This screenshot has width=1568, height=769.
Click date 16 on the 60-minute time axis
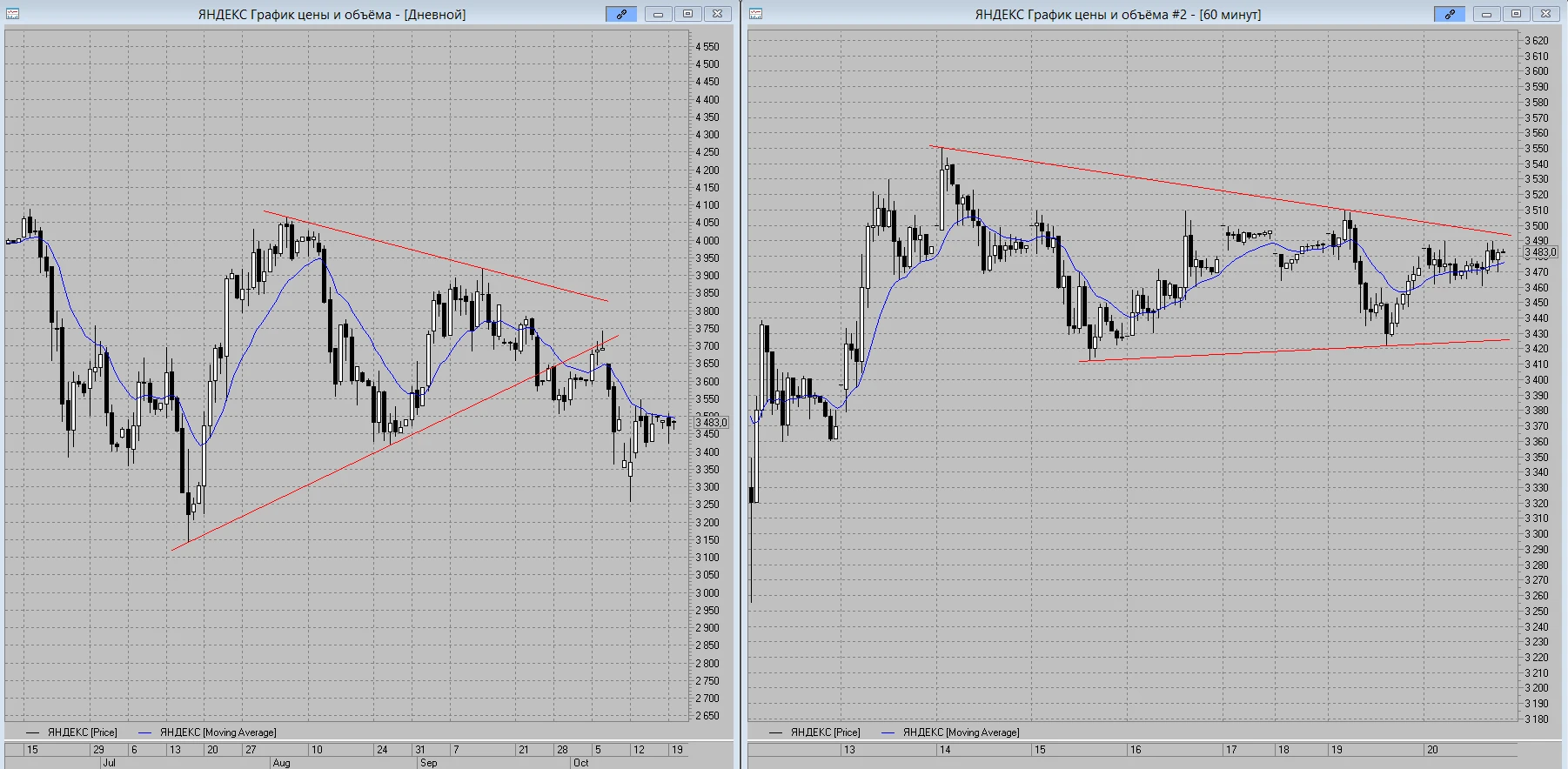pos(1135,749)
